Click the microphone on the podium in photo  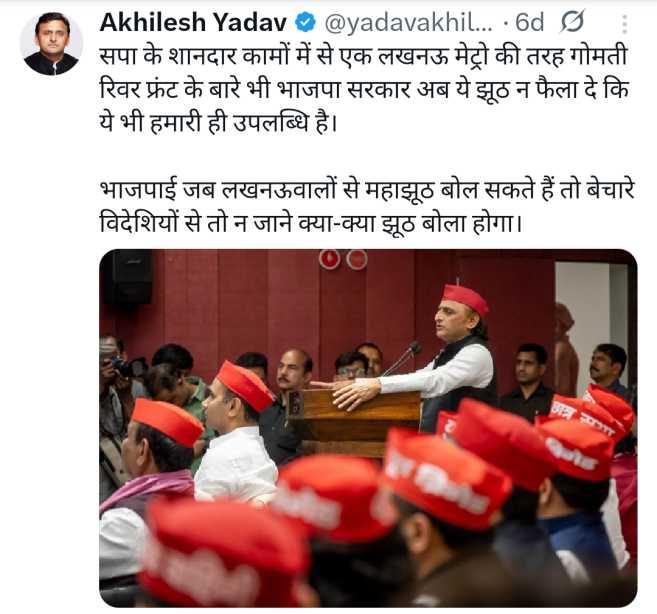pos(403,358)
